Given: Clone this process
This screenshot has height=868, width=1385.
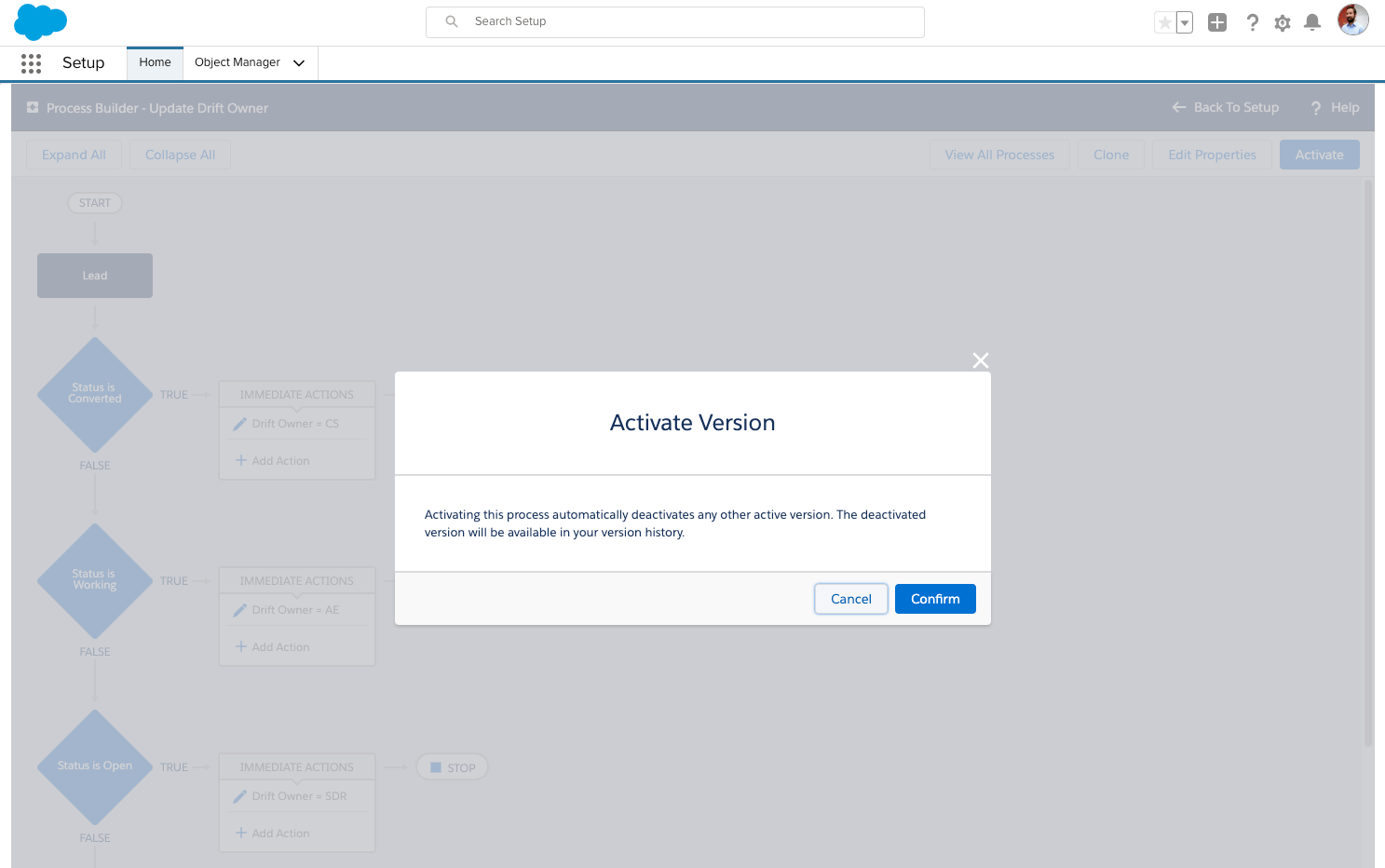Looking at the screenshot, I should point(1111,155).
